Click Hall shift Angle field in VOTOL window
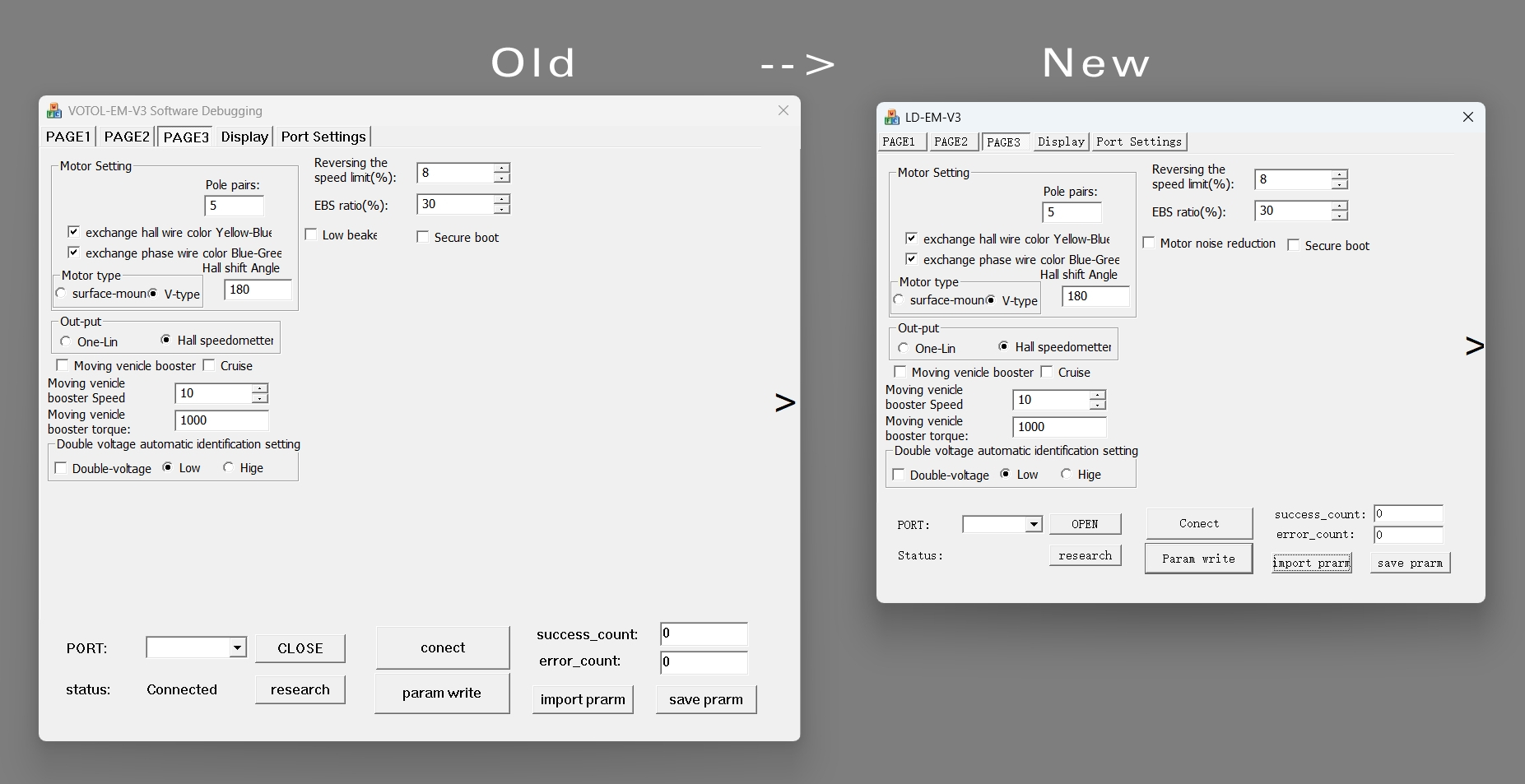 click(258, 290)
